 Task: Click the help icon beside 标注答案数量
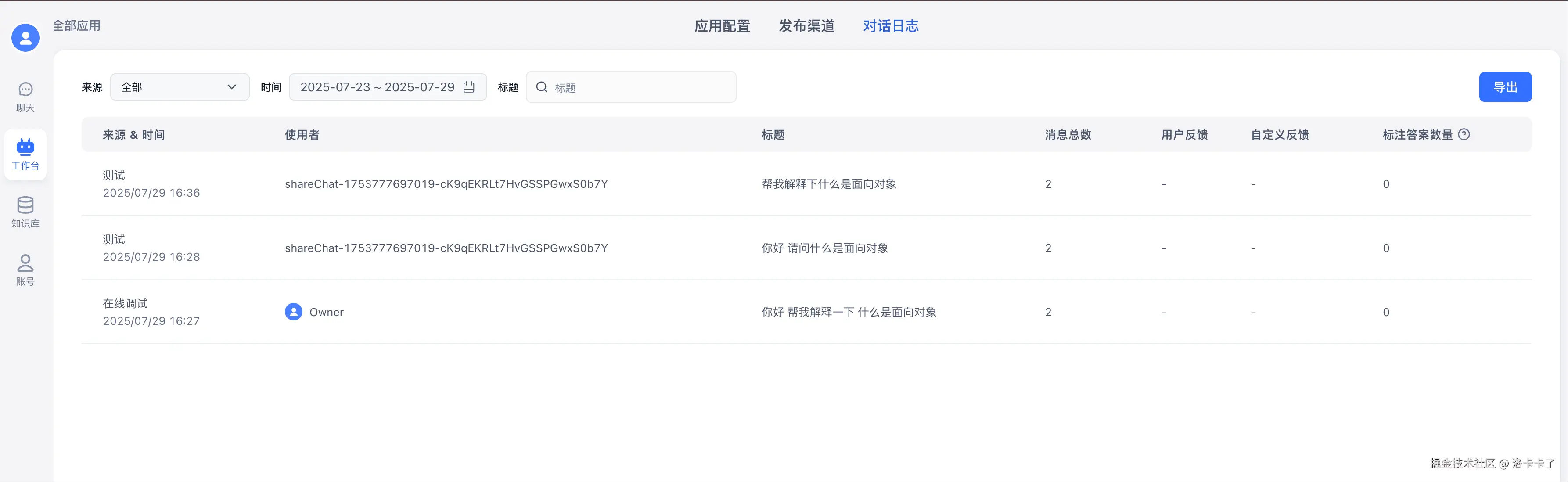pyautogui.click(x=1464, y=134)
